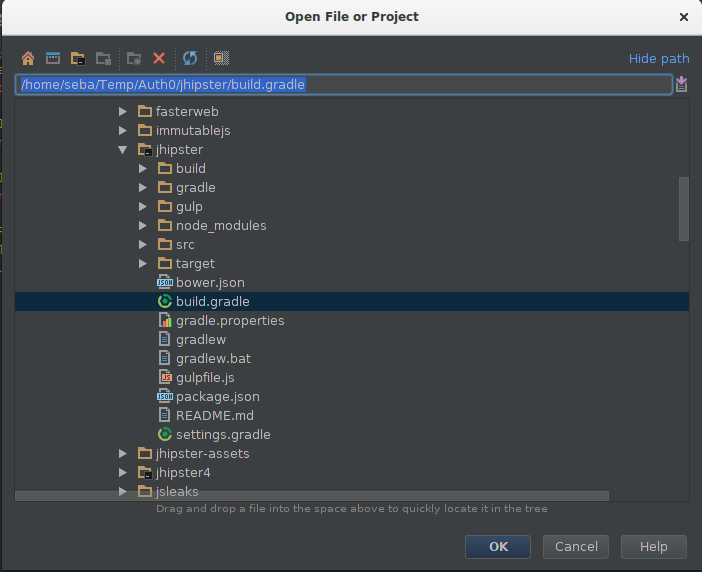The height and width of the screenshot is (572, 702).
Task: Open recent path history icon beside path field
Action: tap(681, 84)
